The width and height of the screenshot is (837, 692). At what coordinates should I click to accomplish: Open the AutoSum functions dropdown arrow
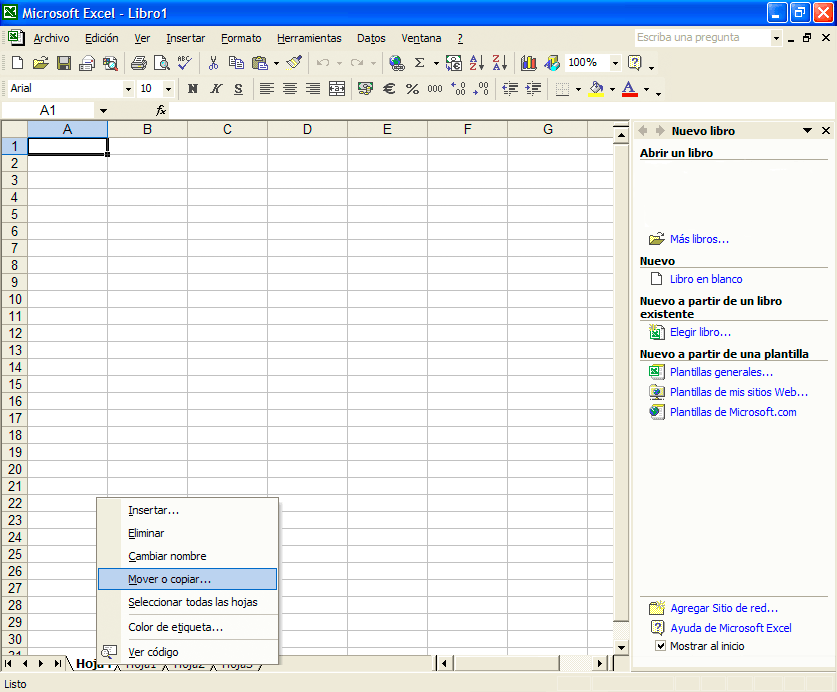tap(436, 64)
